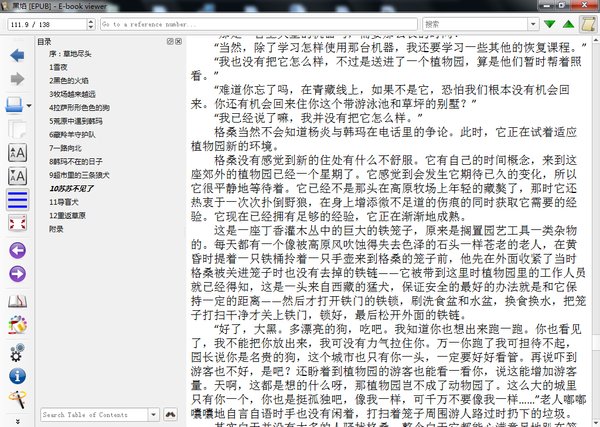Expand hidden sidebar tools with double chevron

tap(17, 422)
